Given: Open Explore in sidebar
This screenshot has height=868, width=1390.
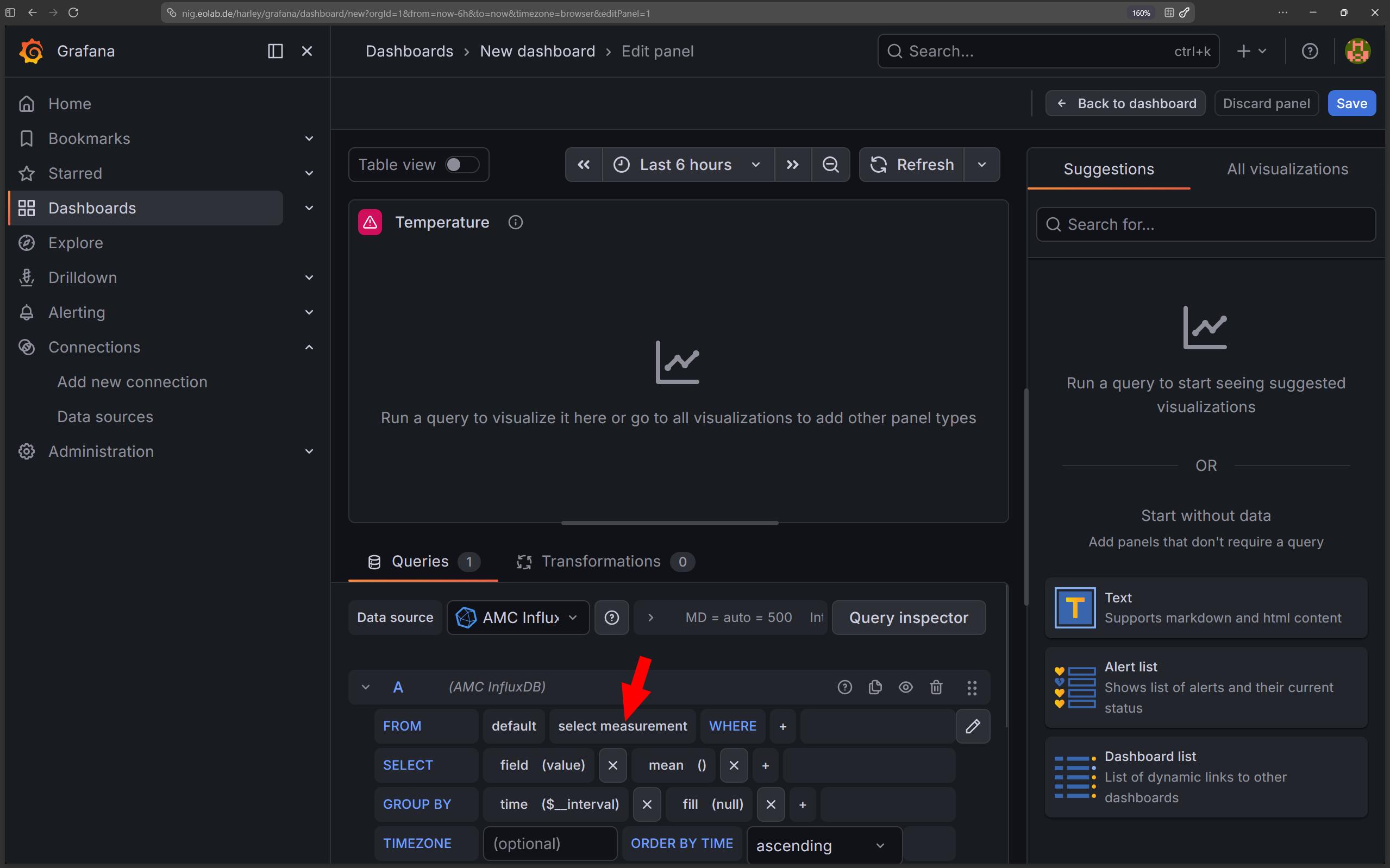Looking at the screenshot, I should coord(75,243).
